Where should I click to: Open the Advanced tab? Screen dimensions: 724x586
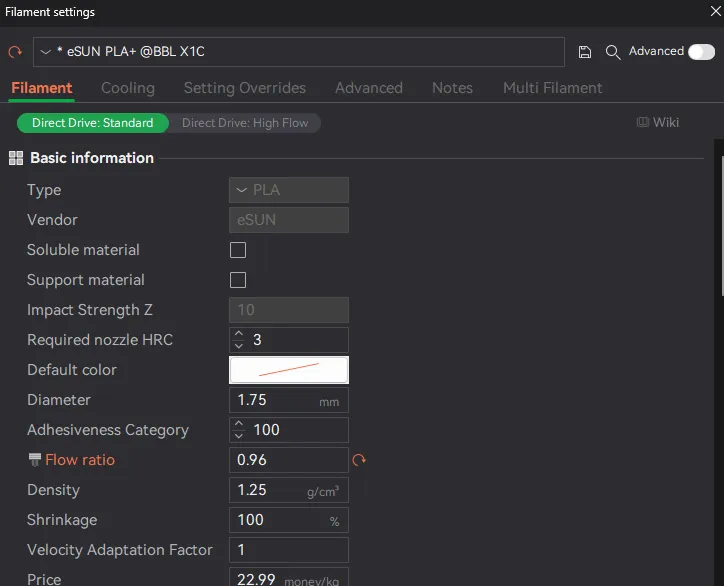pyautogui.click(x=369, y=88)
